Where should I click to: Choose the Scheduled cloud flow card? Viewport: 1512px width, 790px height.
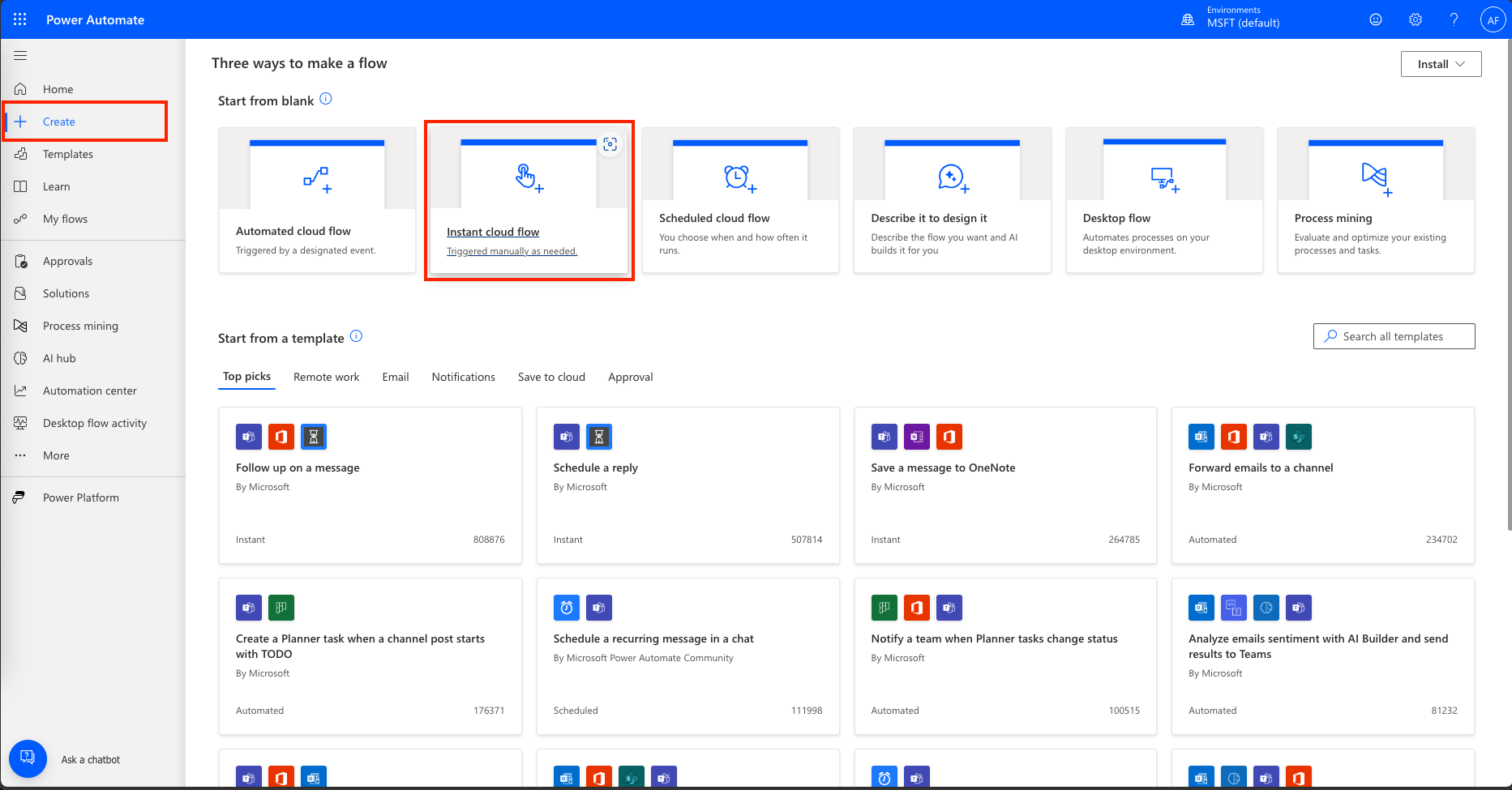[x=739, y=200]
